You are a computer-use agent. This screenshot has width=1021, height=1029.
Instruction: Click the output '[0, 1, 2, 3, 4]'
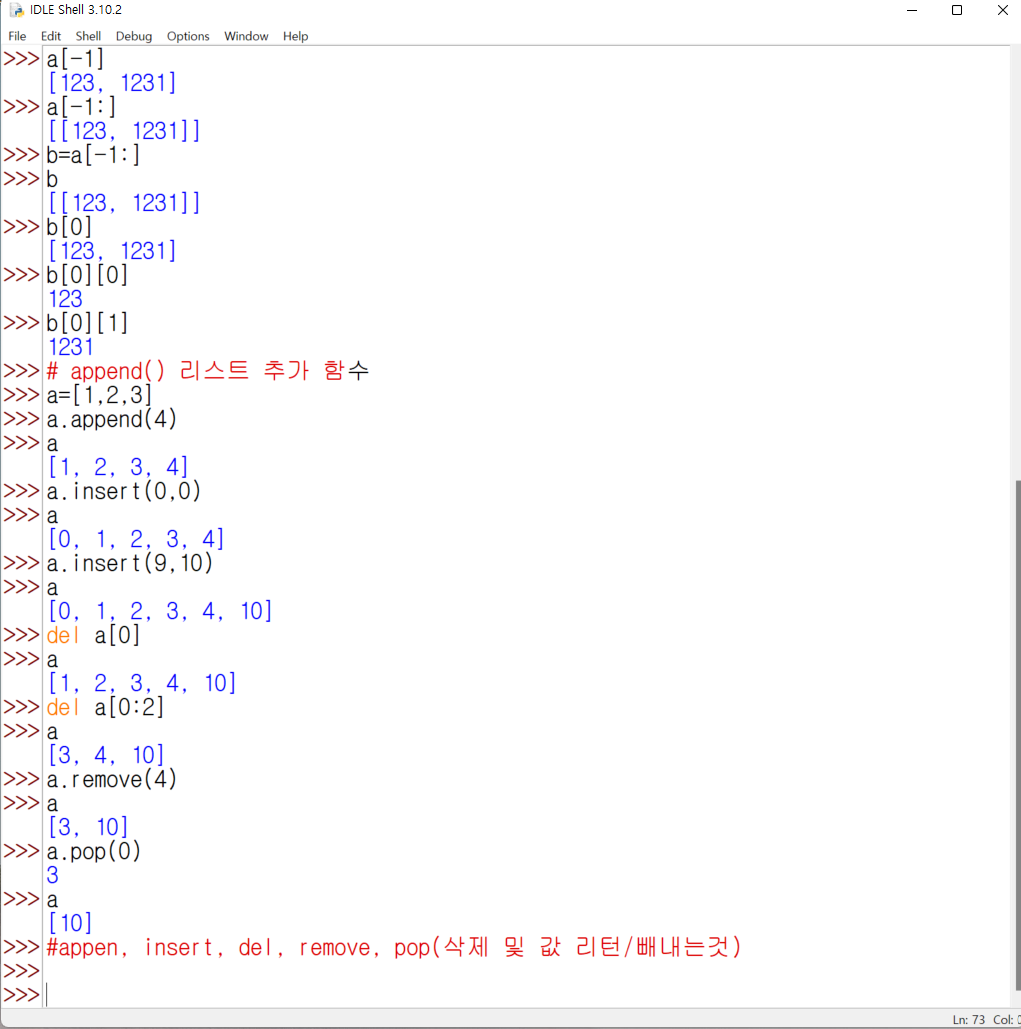pyautogui.click(x=136, y=539)
